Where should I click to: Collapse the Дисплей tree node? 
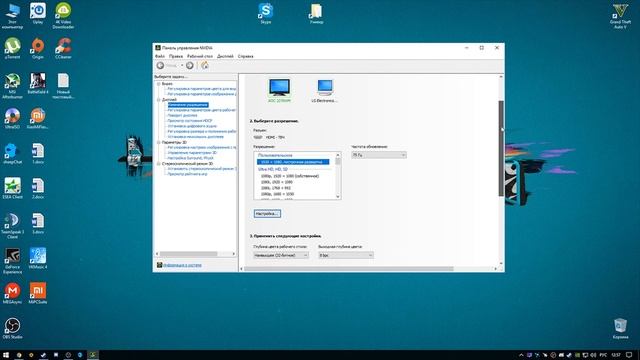pos(159,100)
